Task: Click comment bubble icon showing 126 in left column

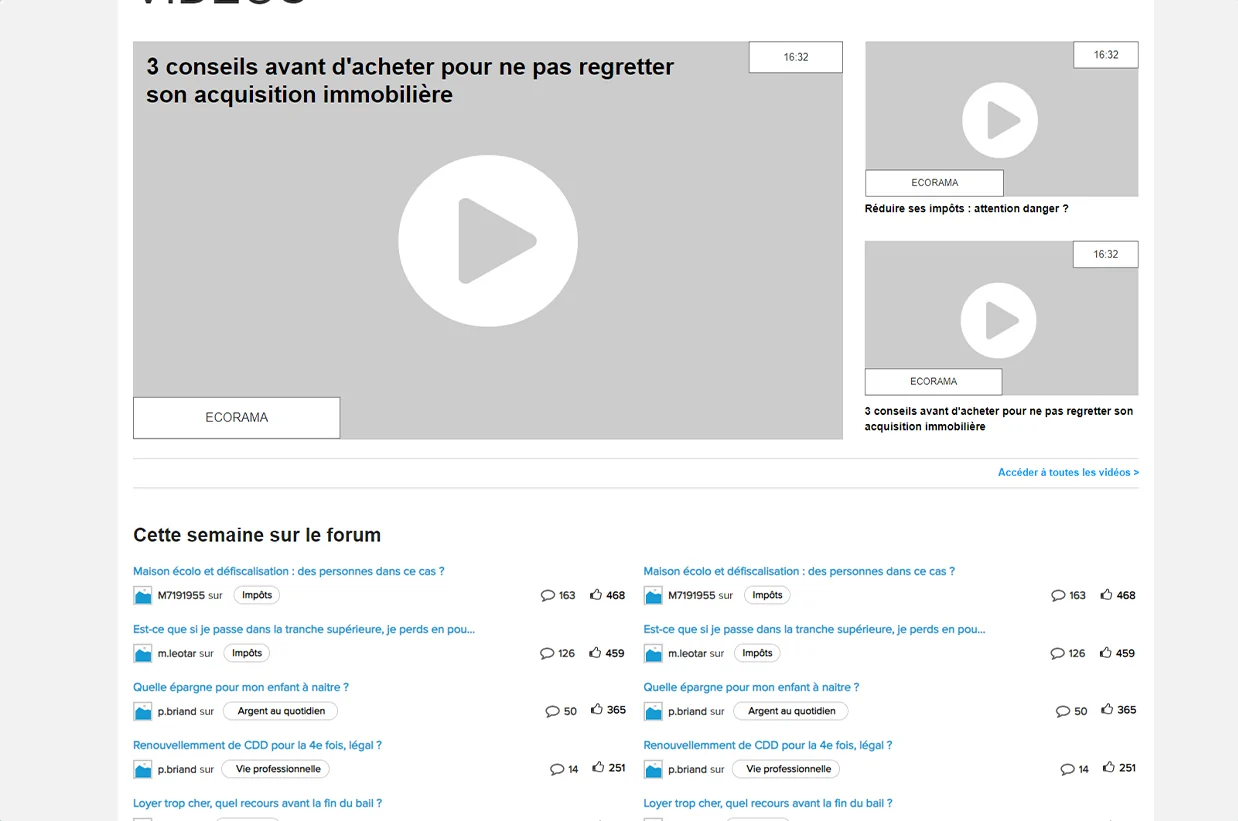Action: pyautogui.click(x=547, y=653)
